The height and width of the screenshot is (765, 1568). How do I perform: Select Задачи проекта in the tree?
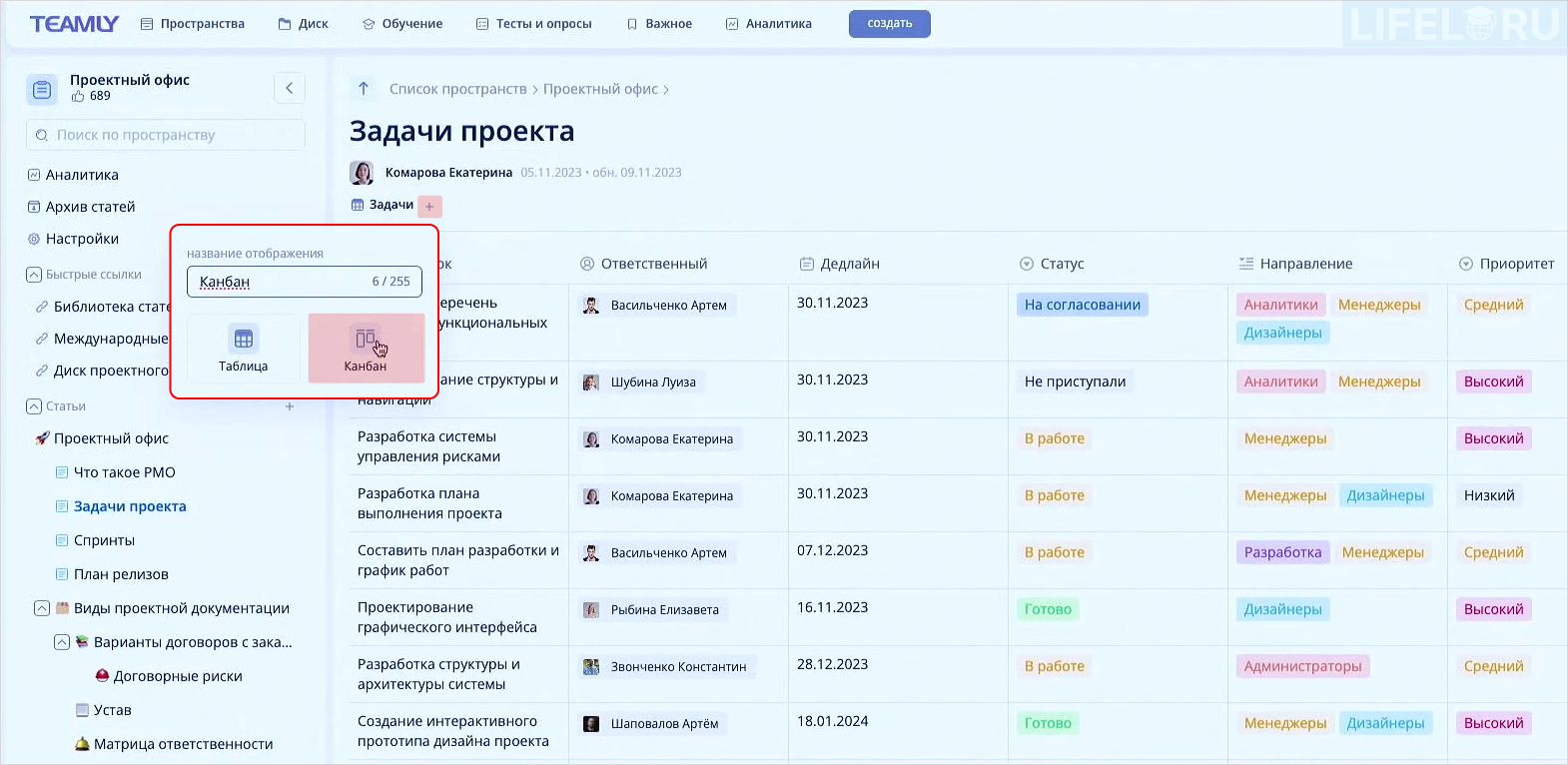(x=121, y=506)
